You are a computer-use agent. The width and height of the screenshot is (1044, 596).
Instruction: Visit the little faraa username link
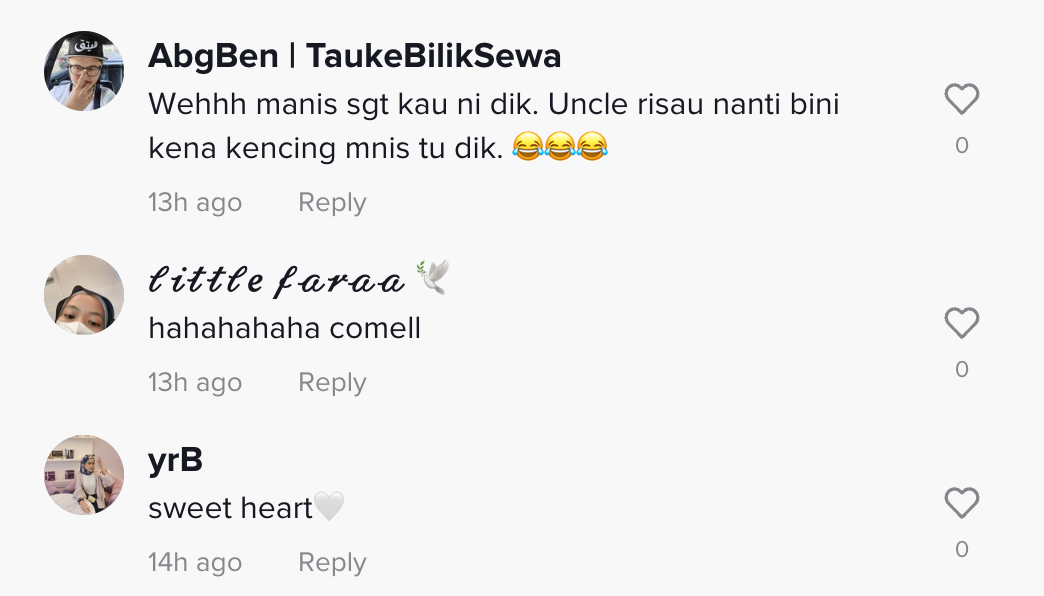tap(277, 281)
